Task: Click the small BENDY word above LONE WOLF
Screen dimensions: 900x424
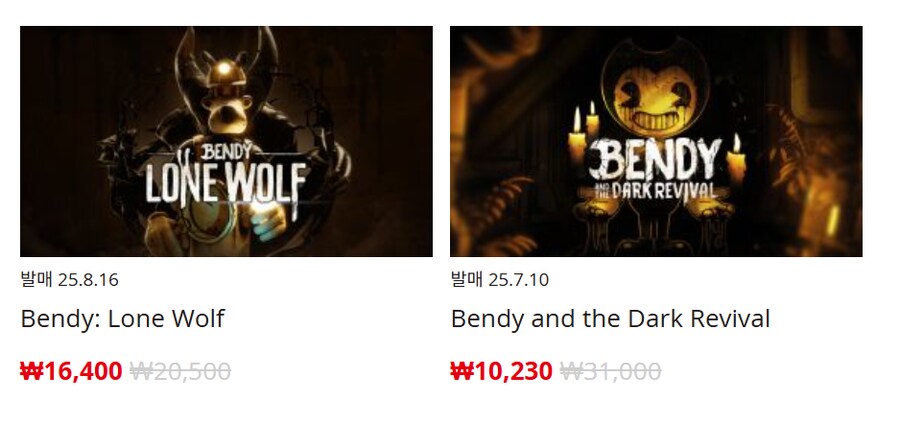Action: 226,152
